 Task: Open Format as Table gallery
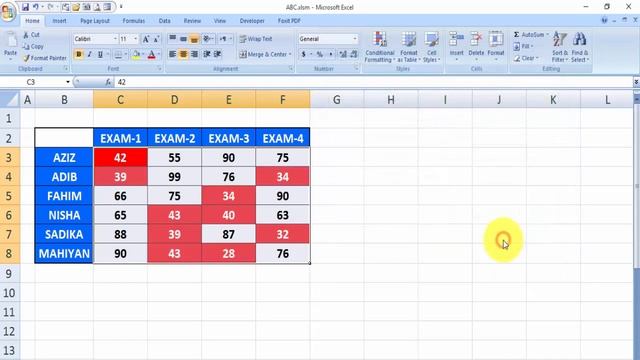tap(409, 47)
